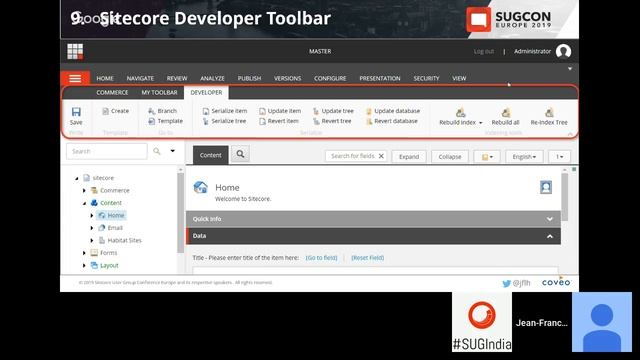Screen dimensions: 640x360
Task: Click the Collapse button
Action: (x=450, y=157)
